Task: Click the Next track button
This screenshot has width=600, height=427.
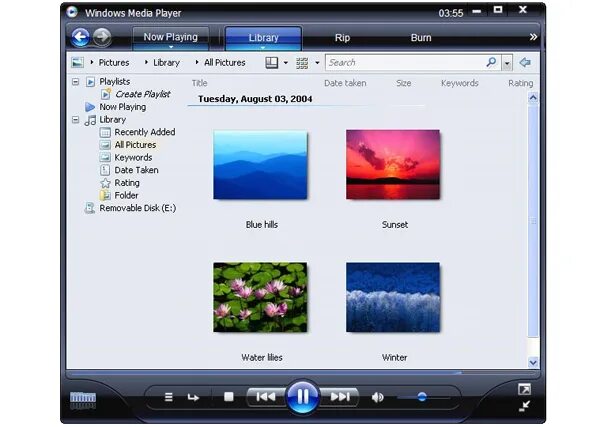Action: pos(340,397)
